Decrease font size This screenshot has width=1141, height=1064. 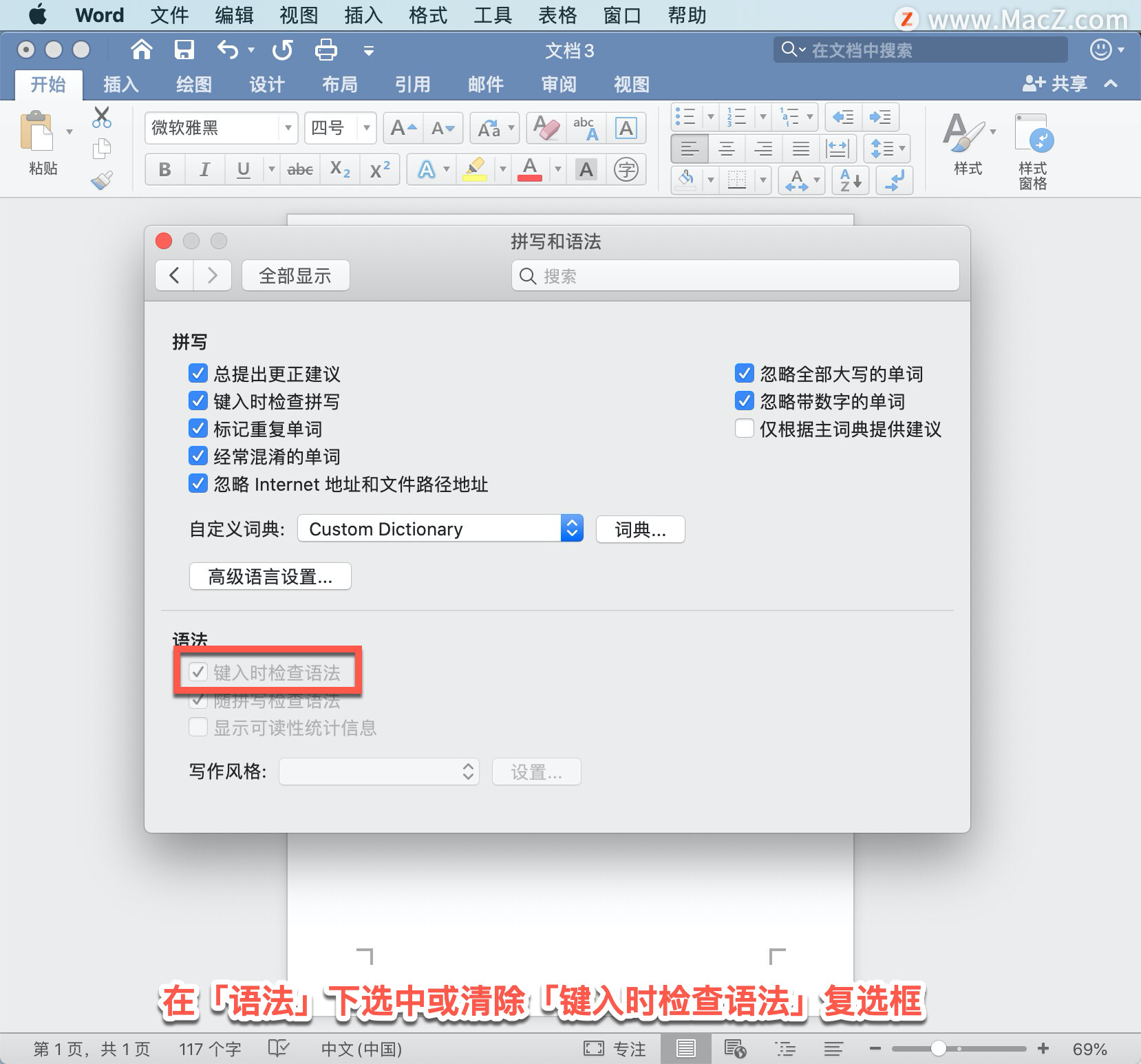(443, 128)
